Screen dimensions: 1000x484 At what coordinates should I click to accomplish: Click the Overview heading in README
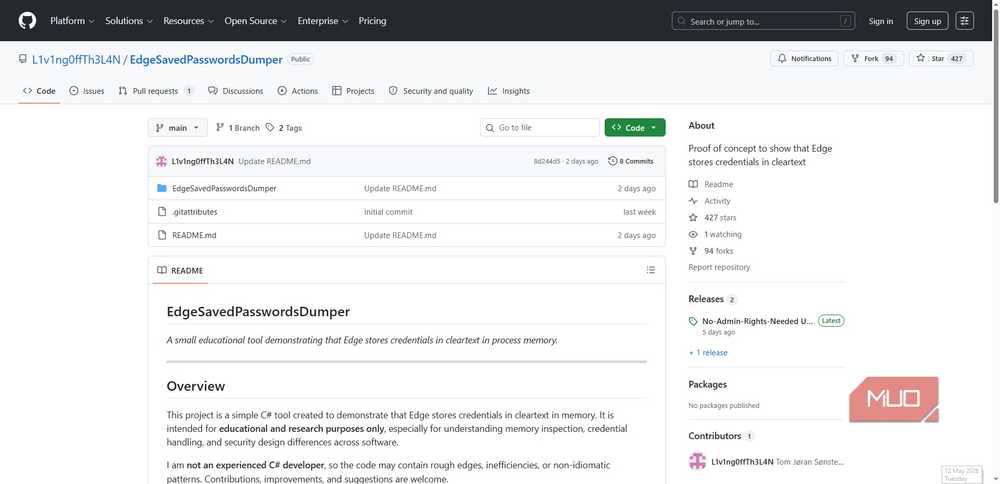pyautogui.click(x=196, y=386)
